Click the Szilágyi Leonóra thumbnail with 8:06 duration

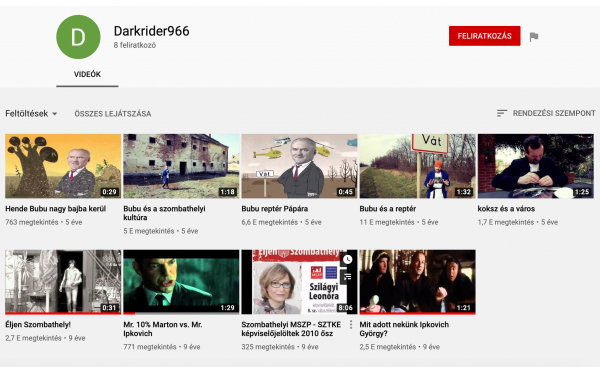click(x=299, y=282)
